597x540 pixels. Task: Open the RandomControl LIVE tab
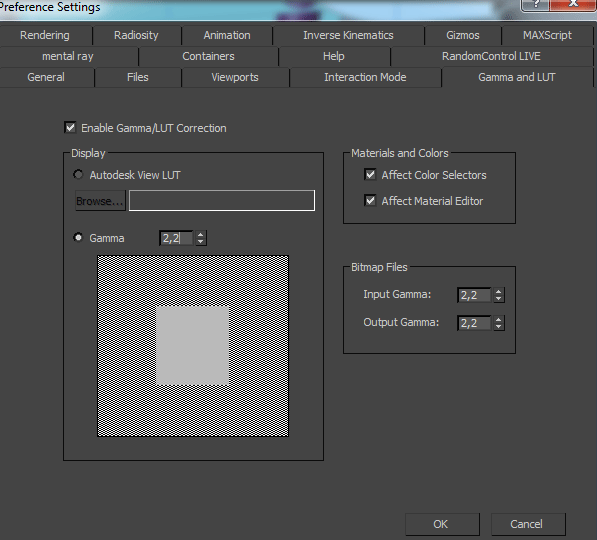491,56
